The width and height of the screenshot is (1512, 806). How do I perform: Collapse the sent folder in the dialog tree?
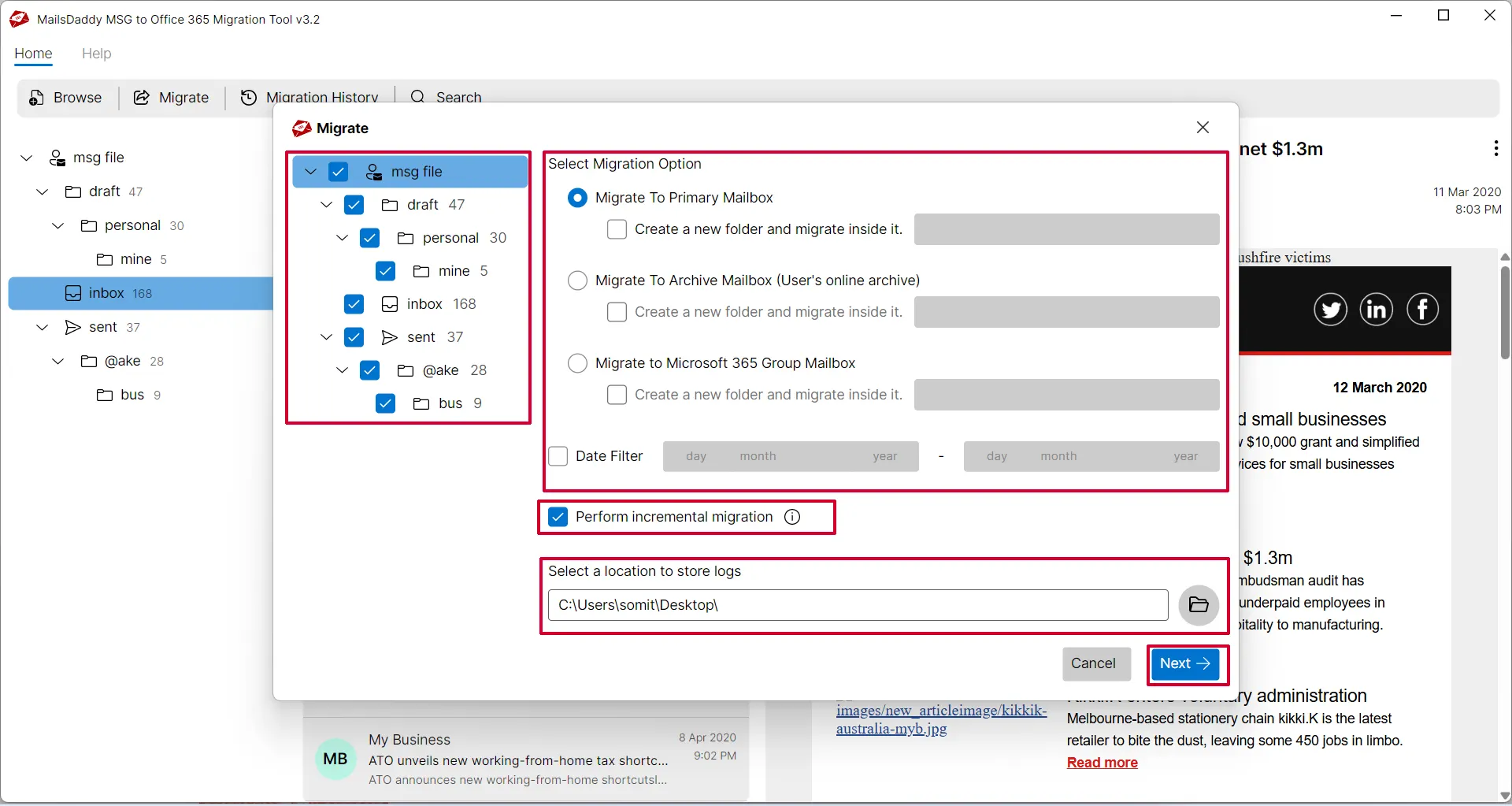click(x=327, y=337)
